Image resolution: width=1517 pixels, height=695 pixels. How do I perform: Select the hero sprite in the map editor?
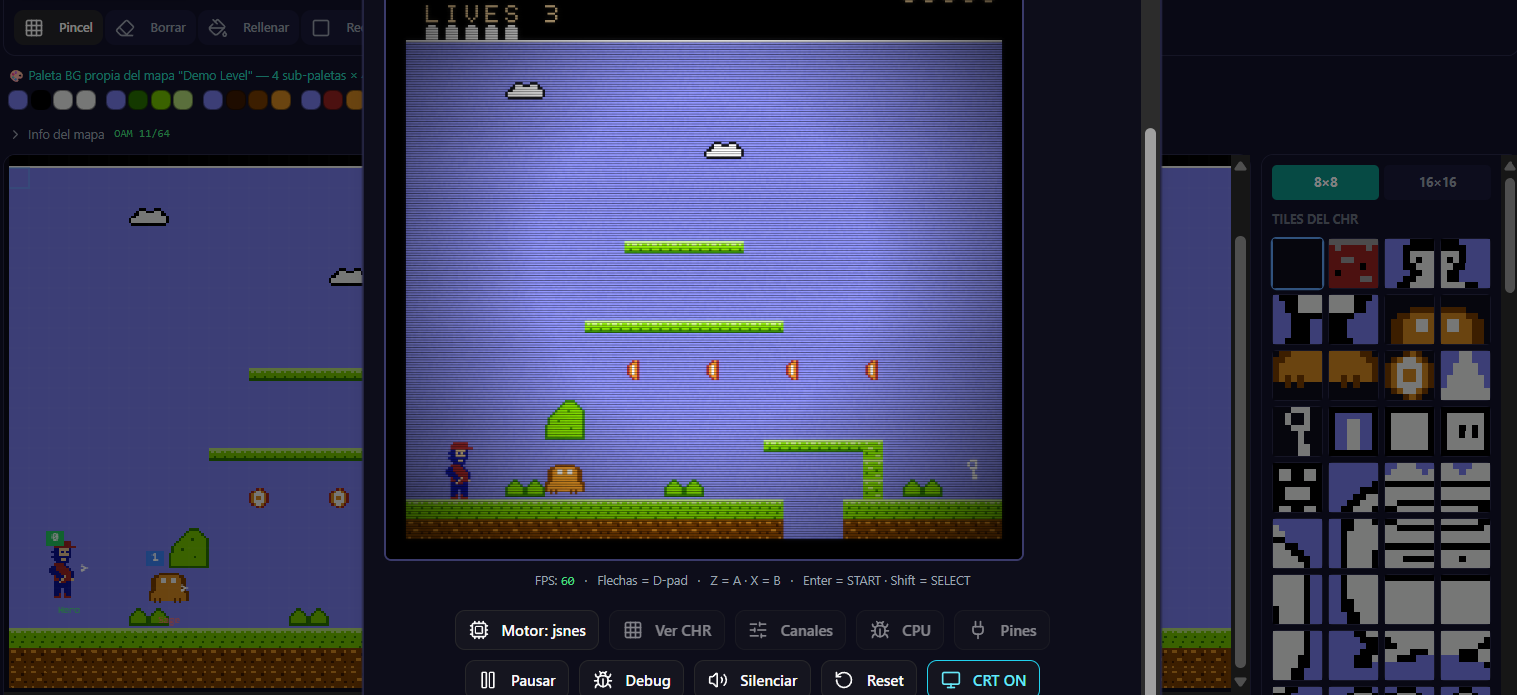pos(62,570)
